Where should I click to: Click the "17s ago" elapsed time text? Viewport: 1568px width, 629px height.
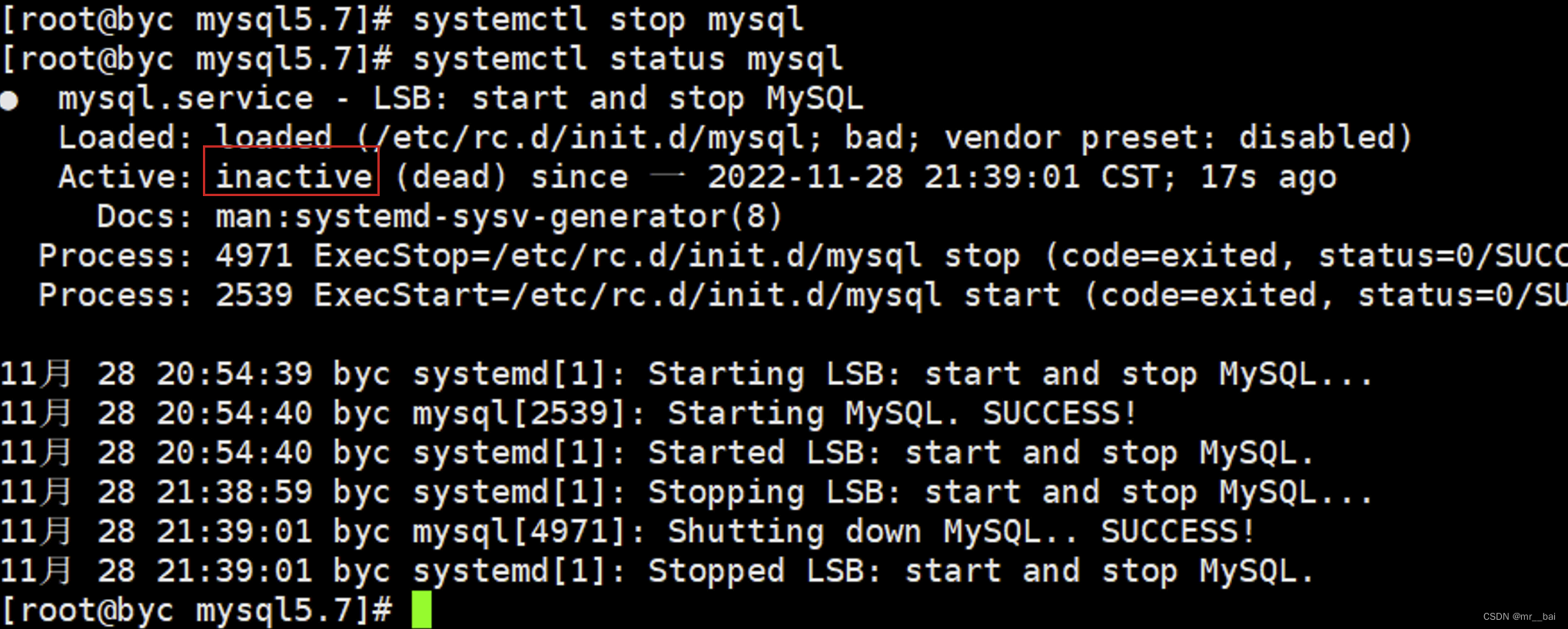[x=1268, y=177]
